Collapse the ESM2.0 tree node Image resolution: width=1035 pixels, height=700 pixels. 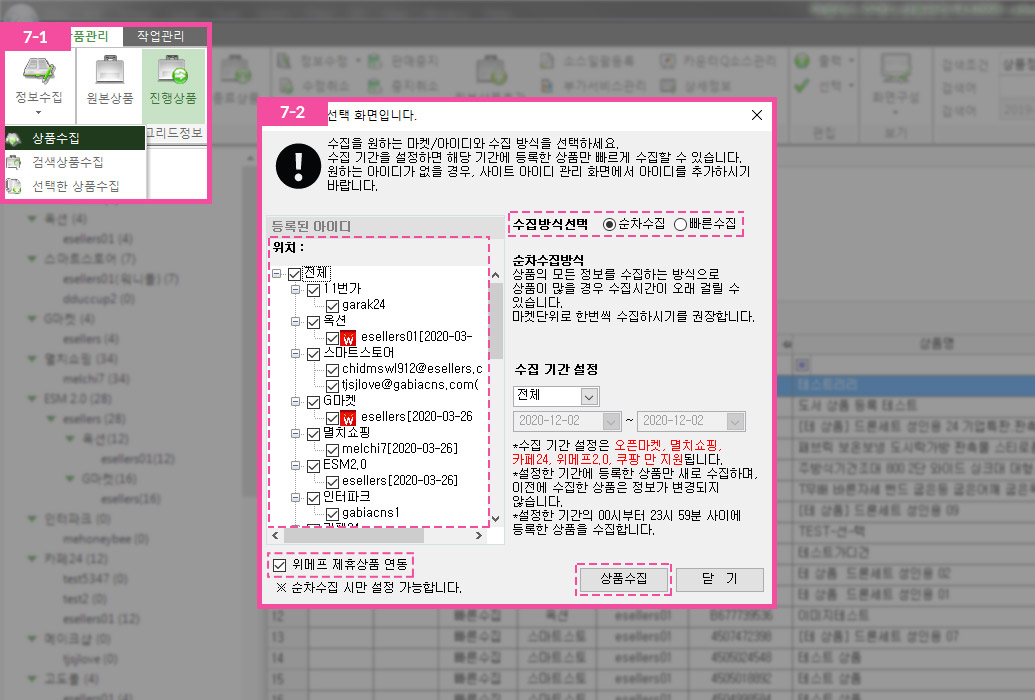[296, 466]
